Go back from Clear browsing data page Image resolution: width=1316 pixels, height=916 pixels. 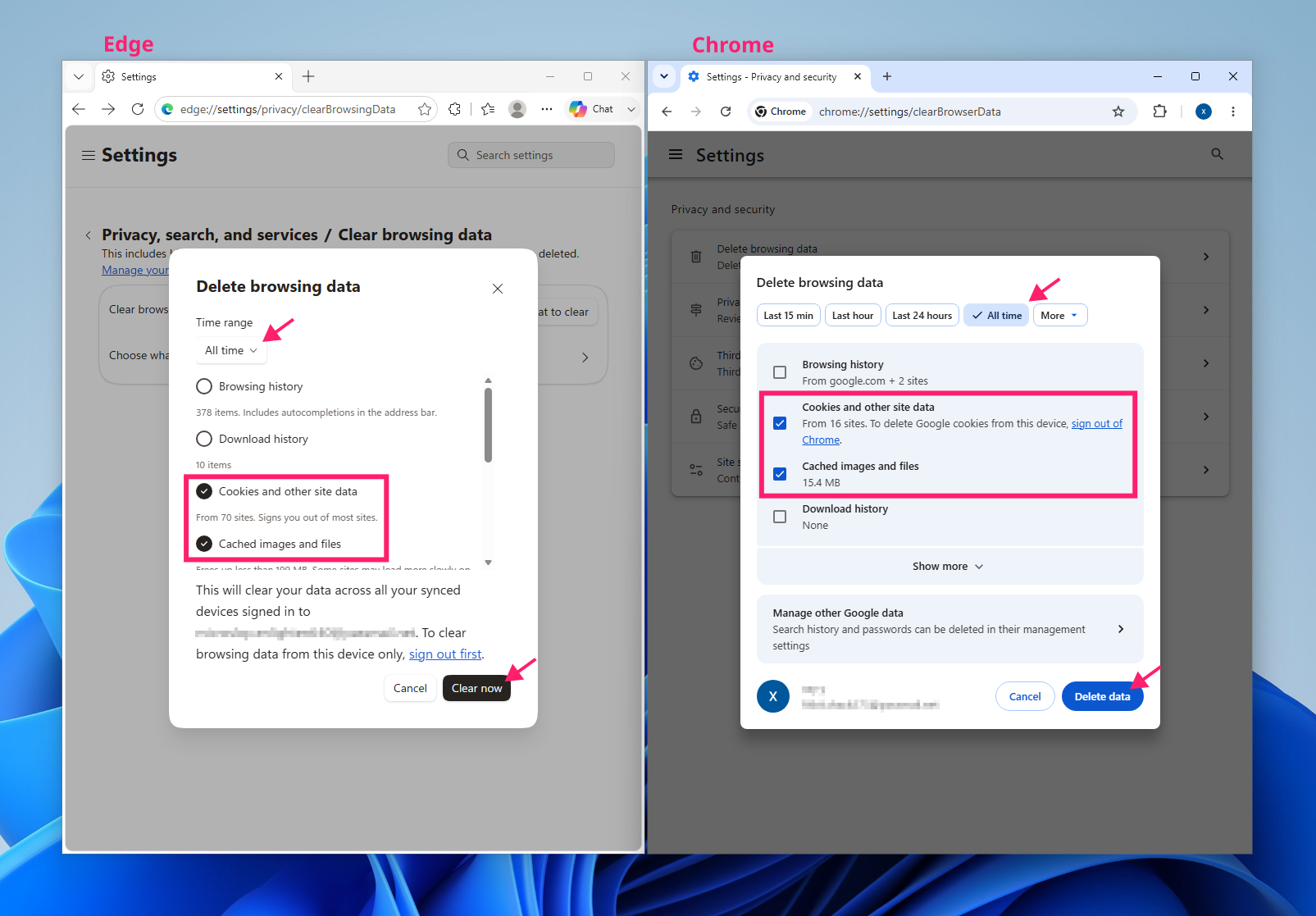point(88,235)
